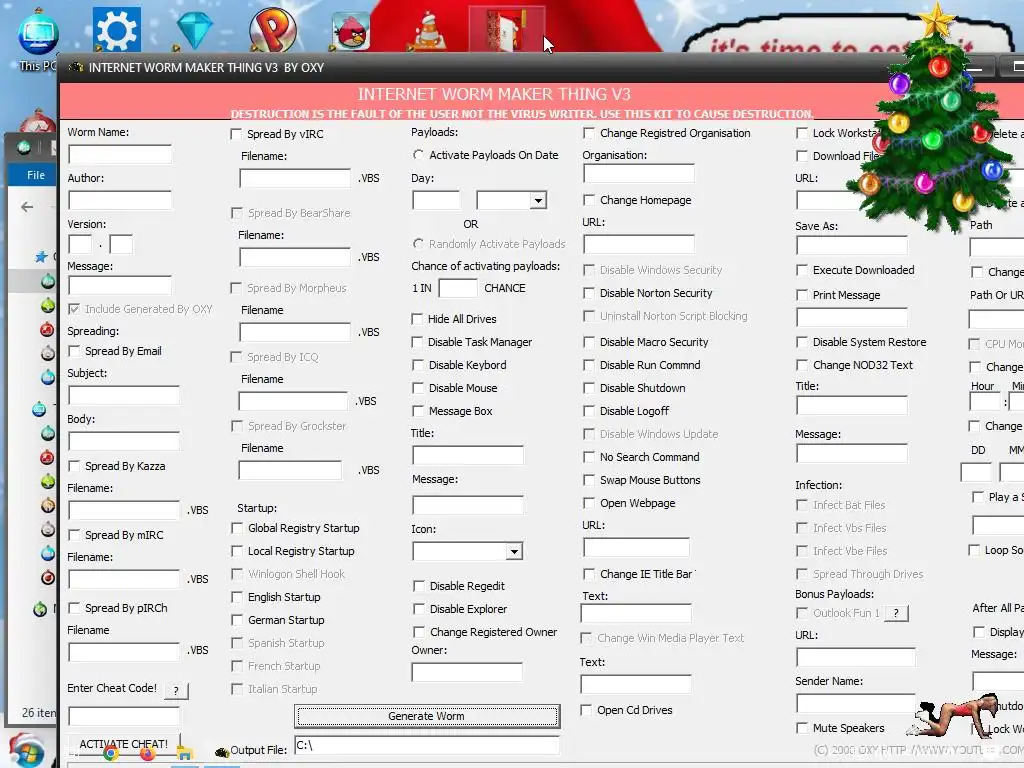Check Spread By Kazza
The width and height of the screenshot is (1024, 768).
coord(74,466)
